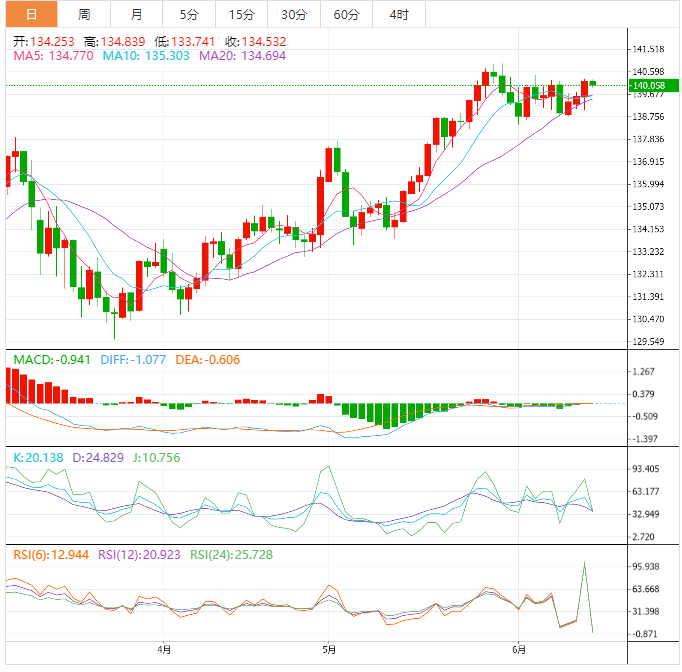The width and height of the screenshot is (682, 672).
Task: Switch to the 周 weekly tab
Action: point(84,14)
